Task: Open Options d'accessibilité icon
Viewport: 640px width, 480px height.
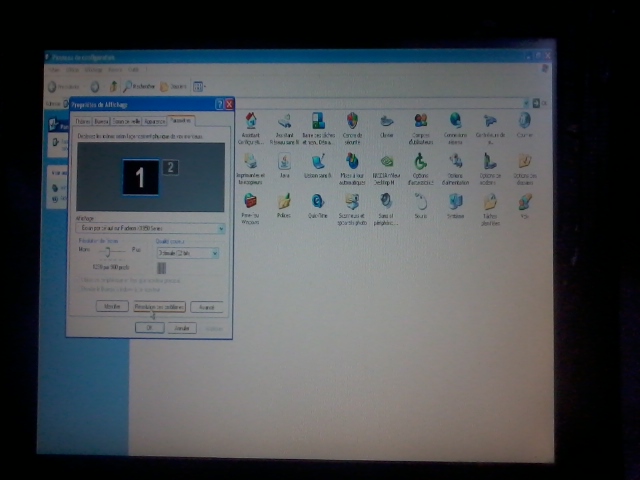Action: tap(420, 169)
